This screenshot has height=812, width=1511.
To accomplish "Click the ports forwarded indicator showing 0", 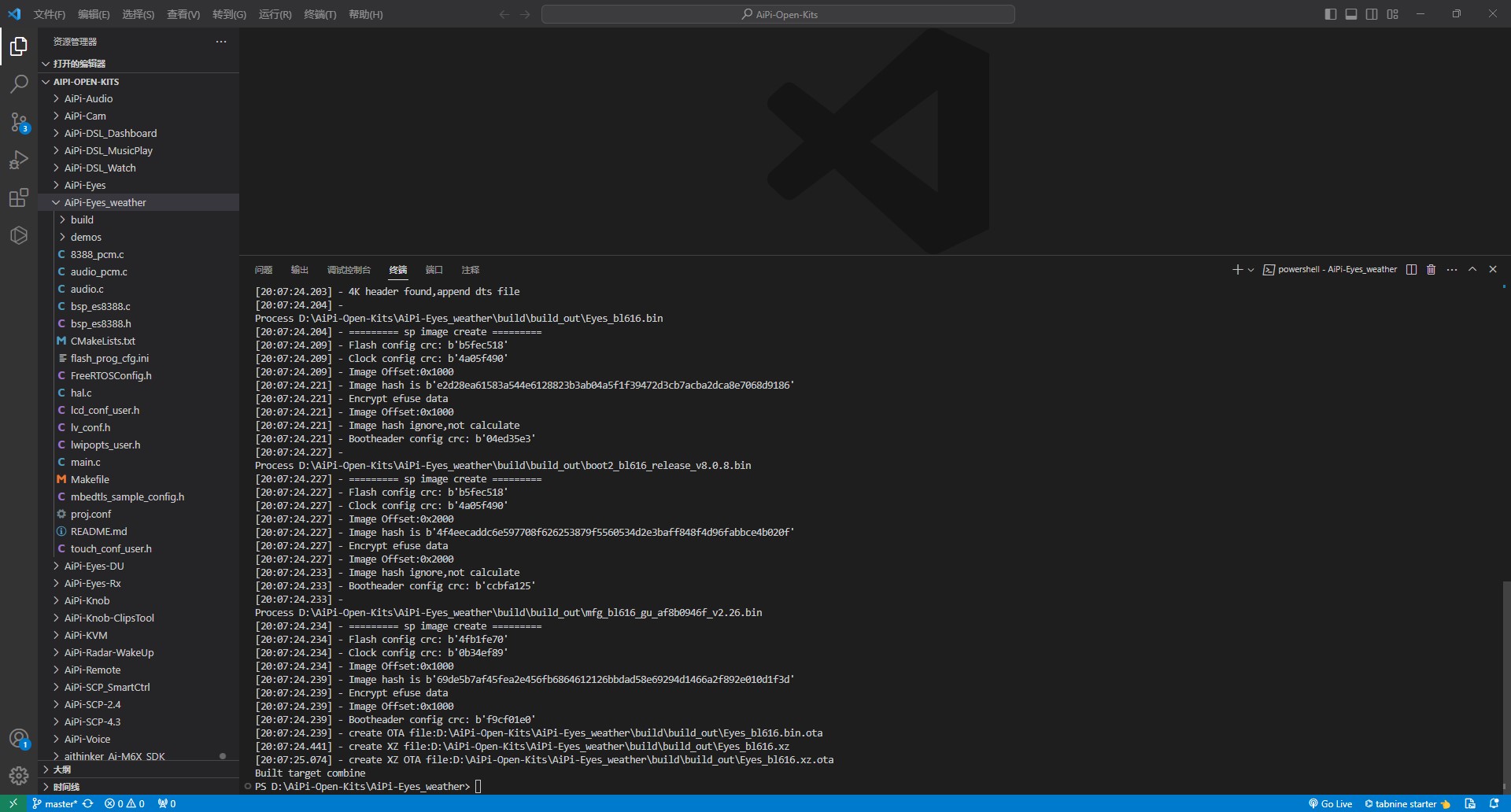I will [x=167, y=803].
